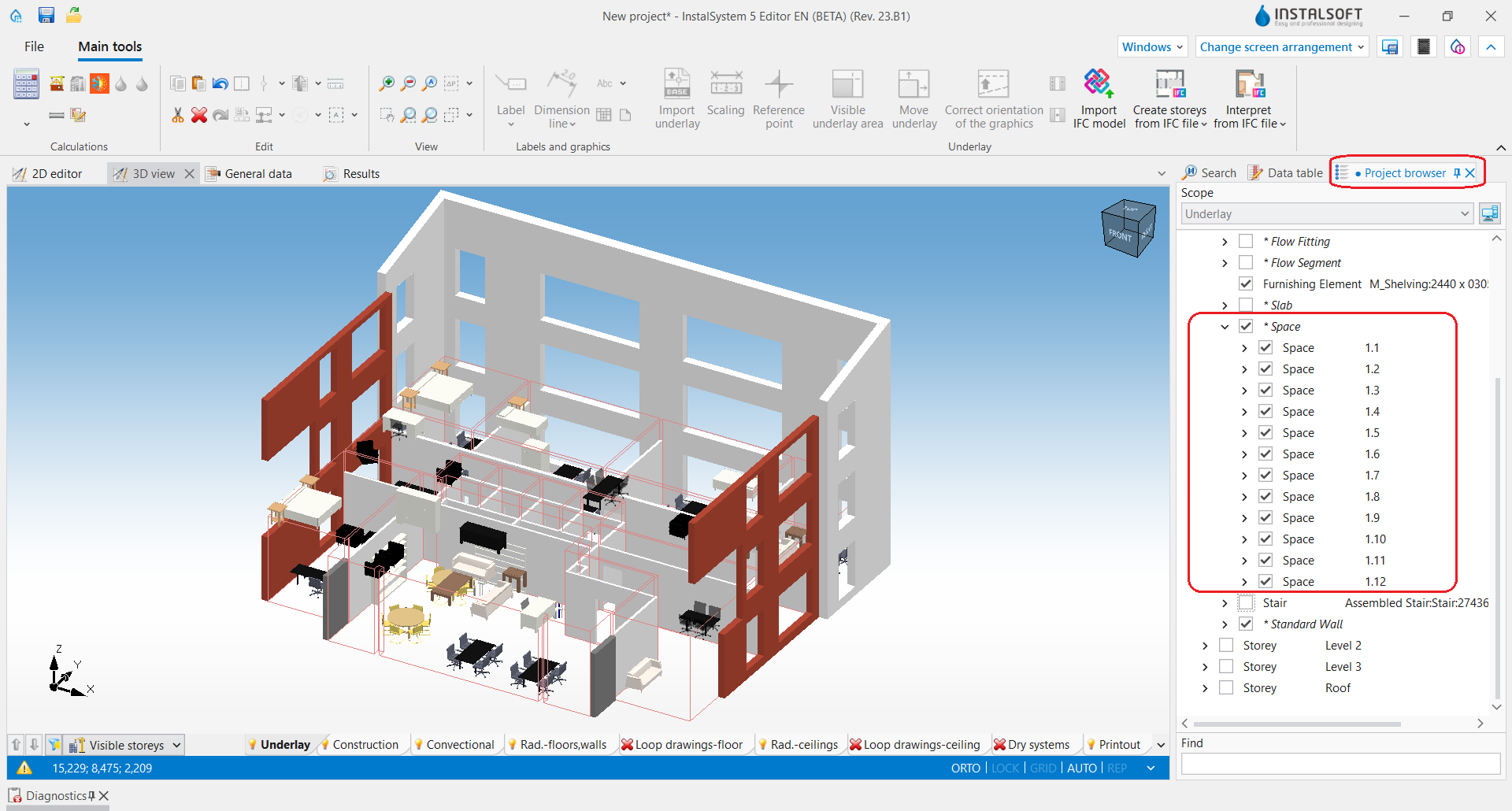Click the scissors cut icon
The width and height of the screenshot is (1512, 811).
click(178, 115)
